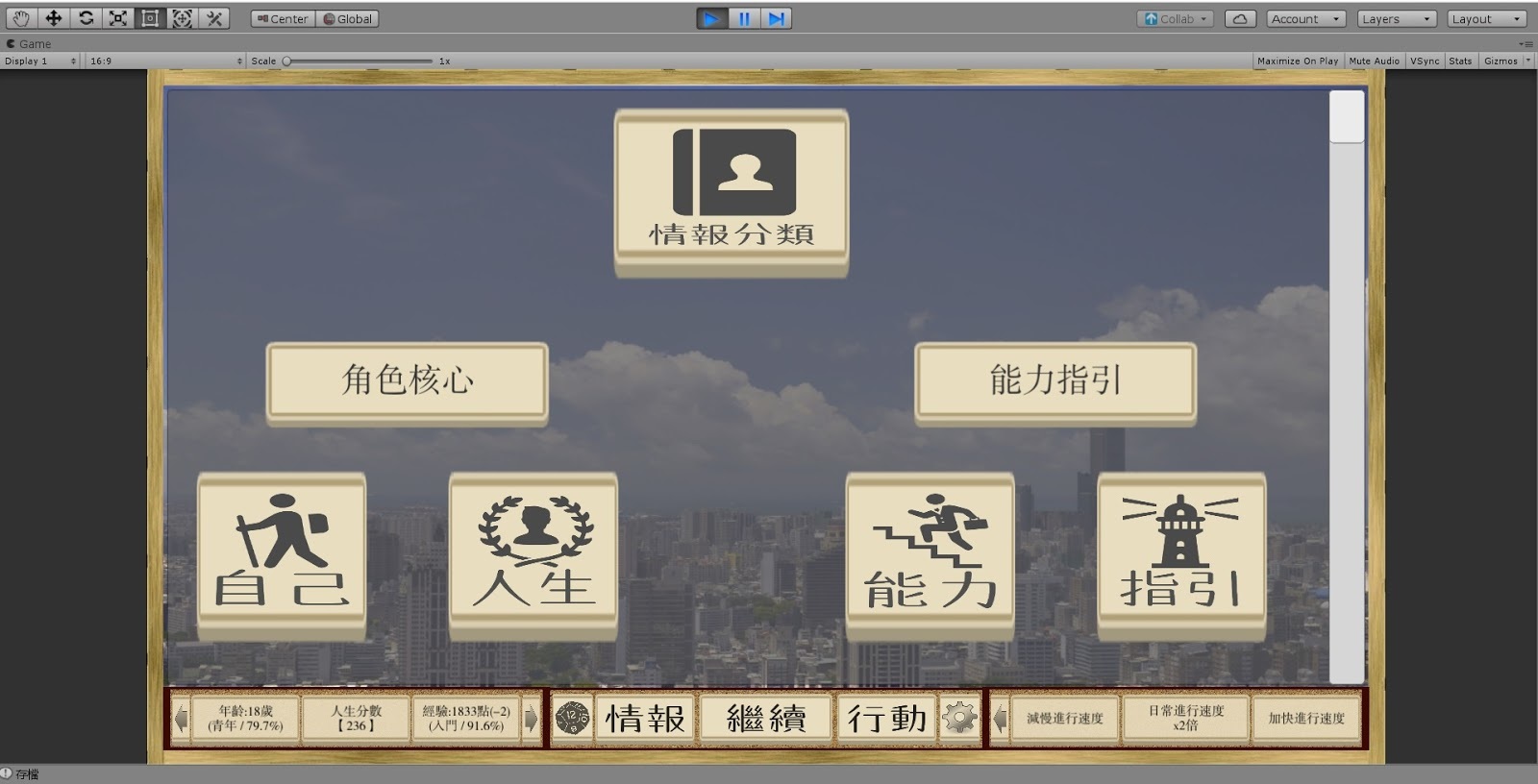
Task: Click the cloud services icon
Action: coord(1240,18)
